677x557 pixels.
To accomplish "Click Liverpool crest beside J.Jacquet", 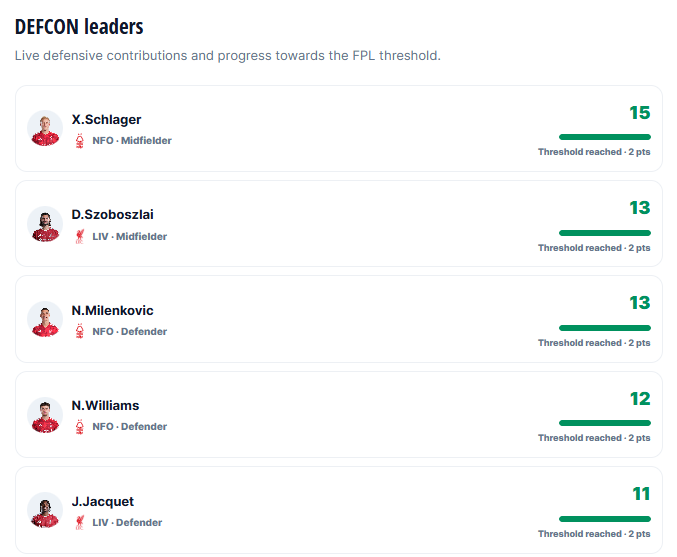I will [x=79, y=522].
